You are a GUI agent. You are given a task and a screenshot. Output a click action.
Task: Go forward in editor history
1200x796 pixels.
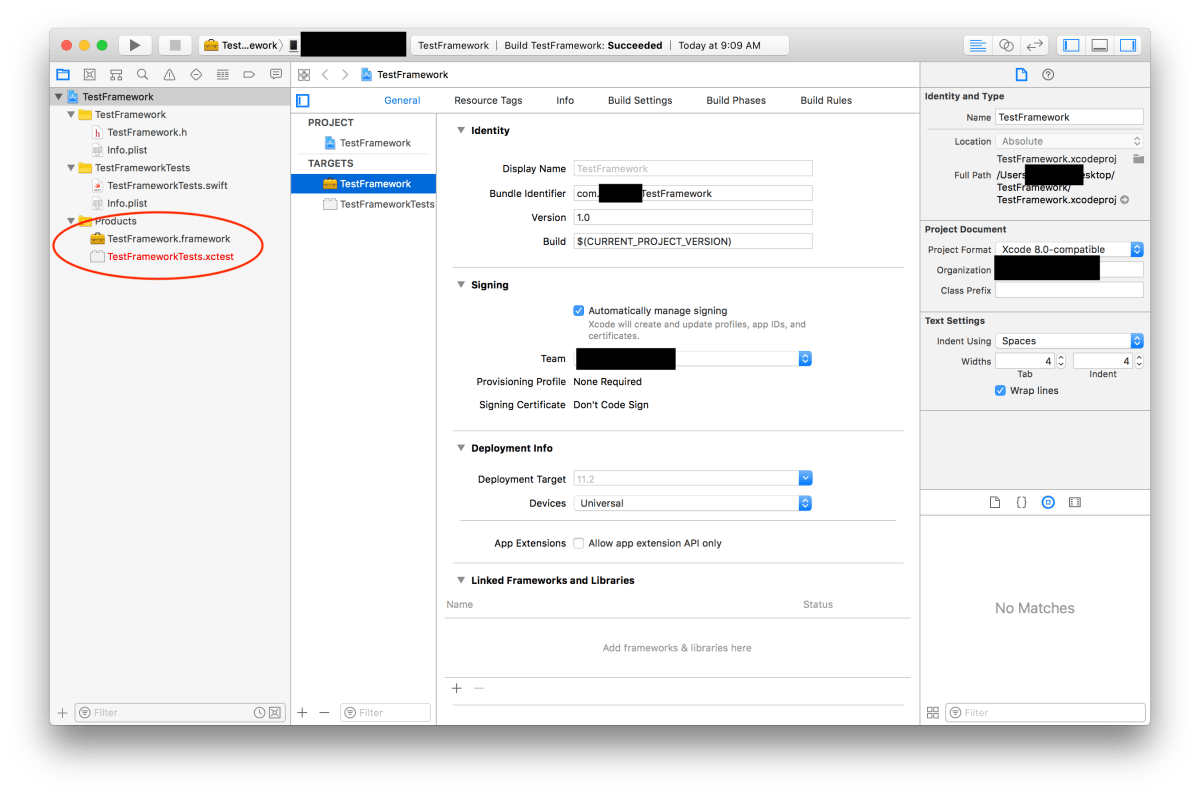pyautogui.click(x=345, y=74)
